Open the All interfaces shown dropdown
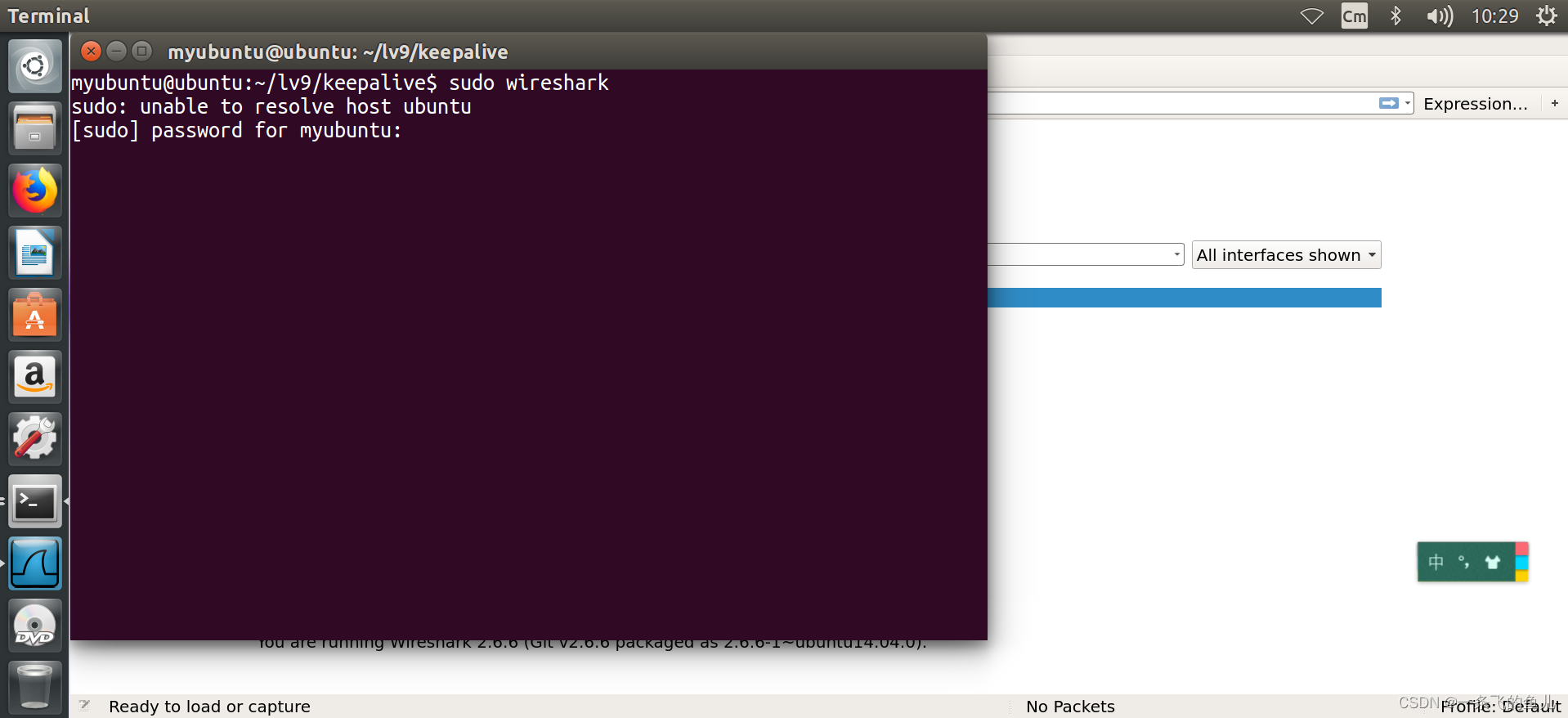Viewport: 1568px width, 718px height. click(x=1286, y=255)
